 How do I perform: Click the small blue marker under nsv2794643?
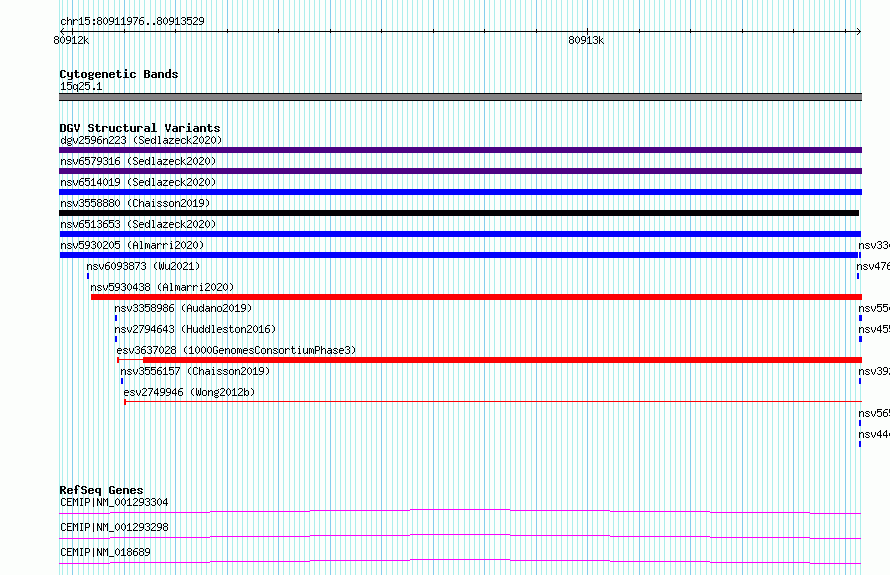[116, 339]
